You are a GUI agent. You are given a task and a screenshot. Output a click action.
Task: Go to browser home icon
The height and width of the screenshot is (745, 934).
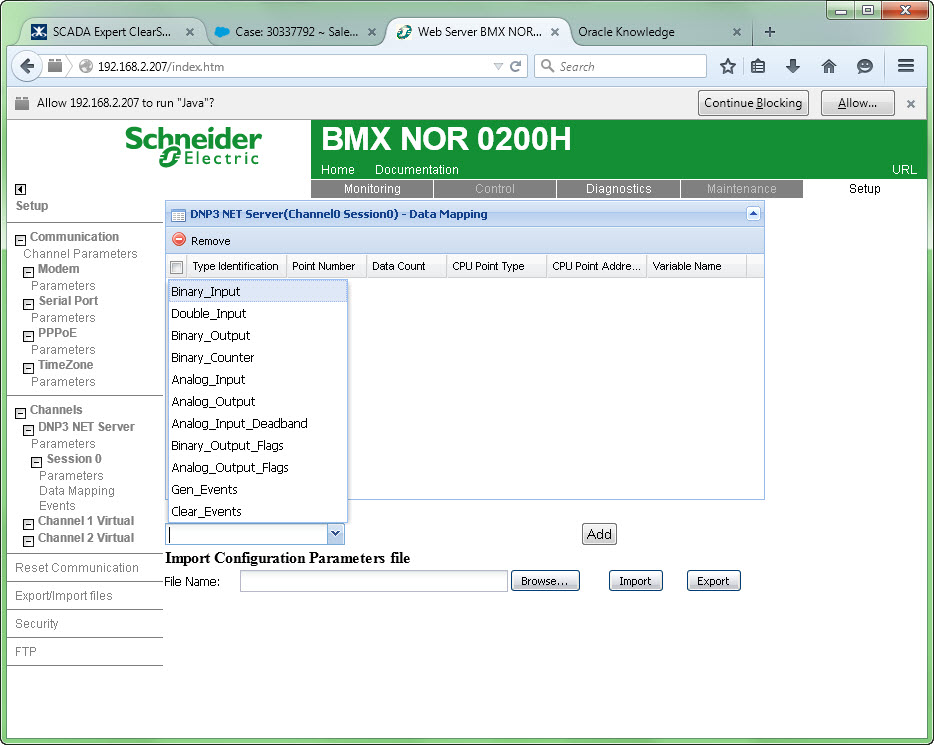click(x=829, y=66)
